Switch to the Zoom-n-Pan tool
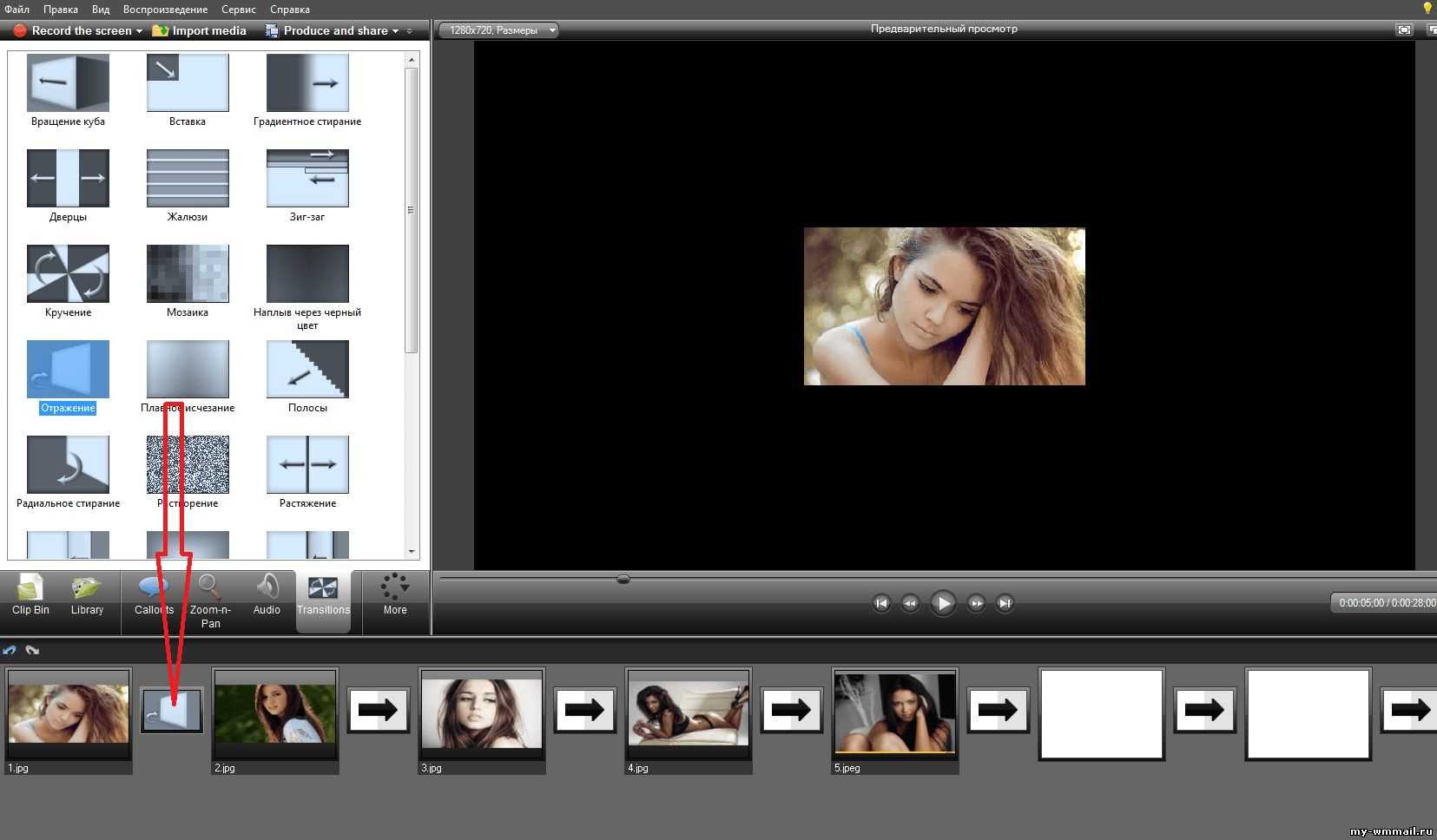Viewport: 1437px width, 840px height. pyautogui.click(x=210, y=600)
